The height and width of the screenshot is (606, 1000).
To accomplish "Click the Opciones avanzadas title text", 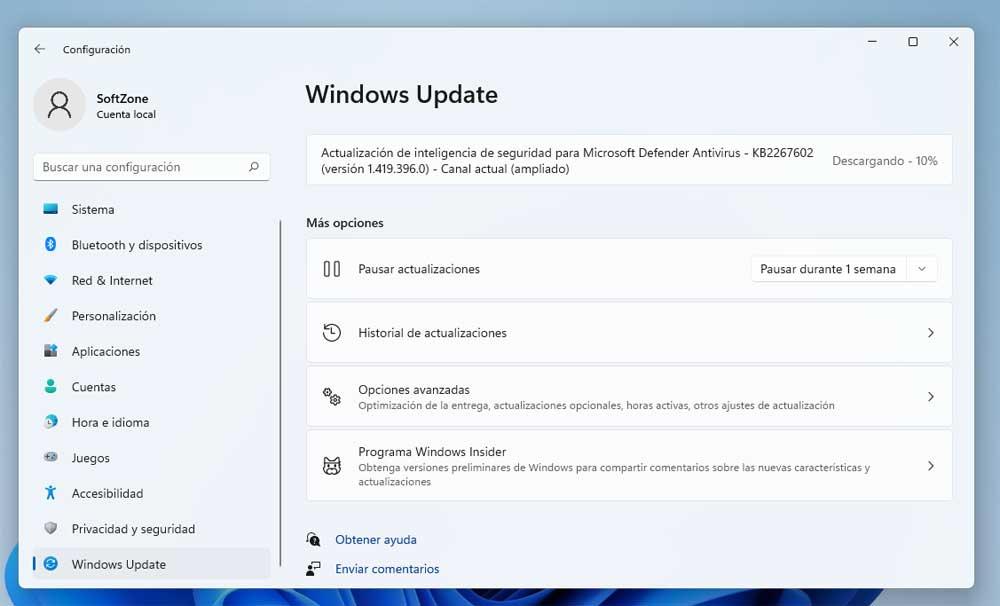I will (x=414, y=389).
